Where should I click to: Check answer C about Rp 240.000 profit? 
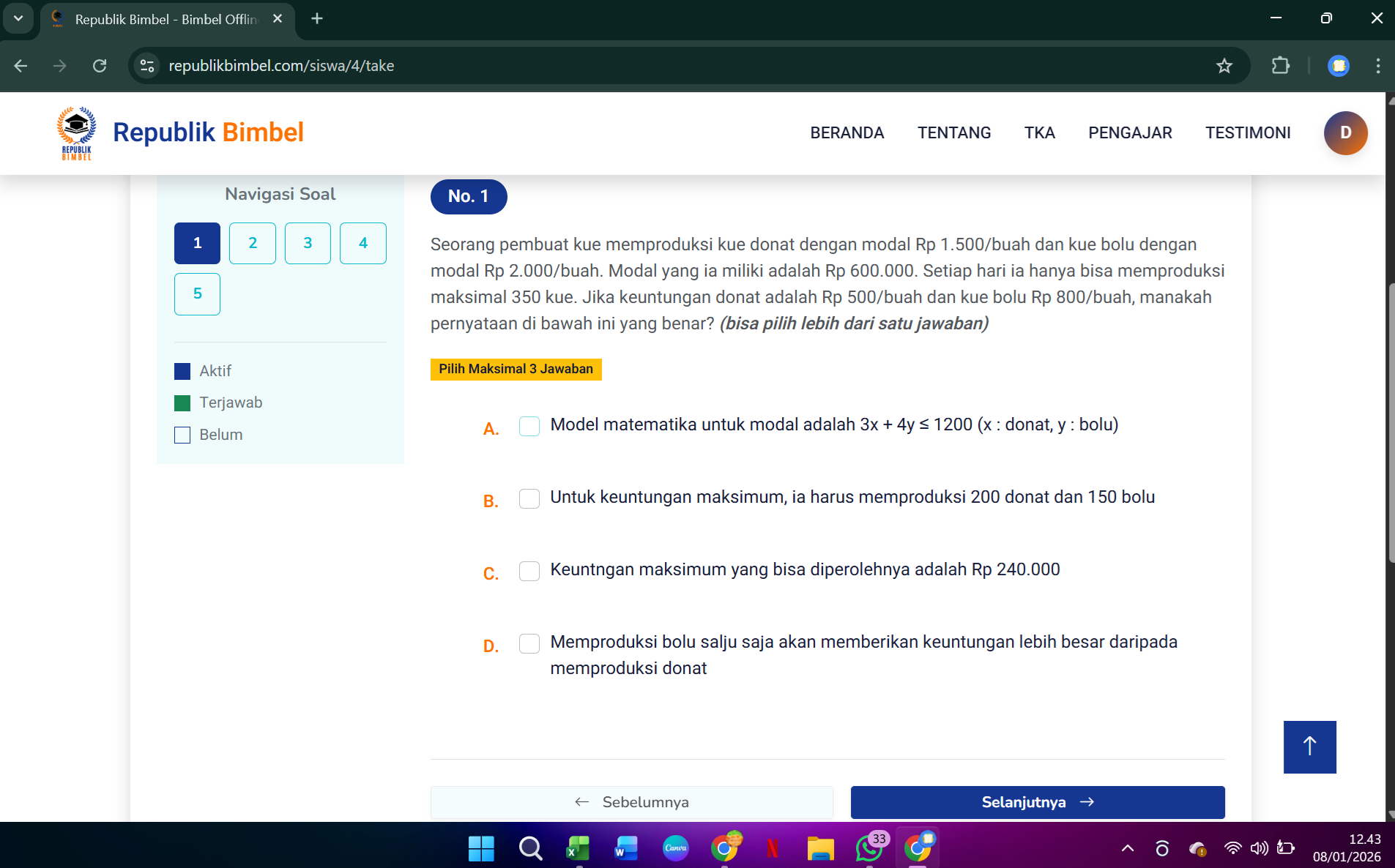coord(529,571)
